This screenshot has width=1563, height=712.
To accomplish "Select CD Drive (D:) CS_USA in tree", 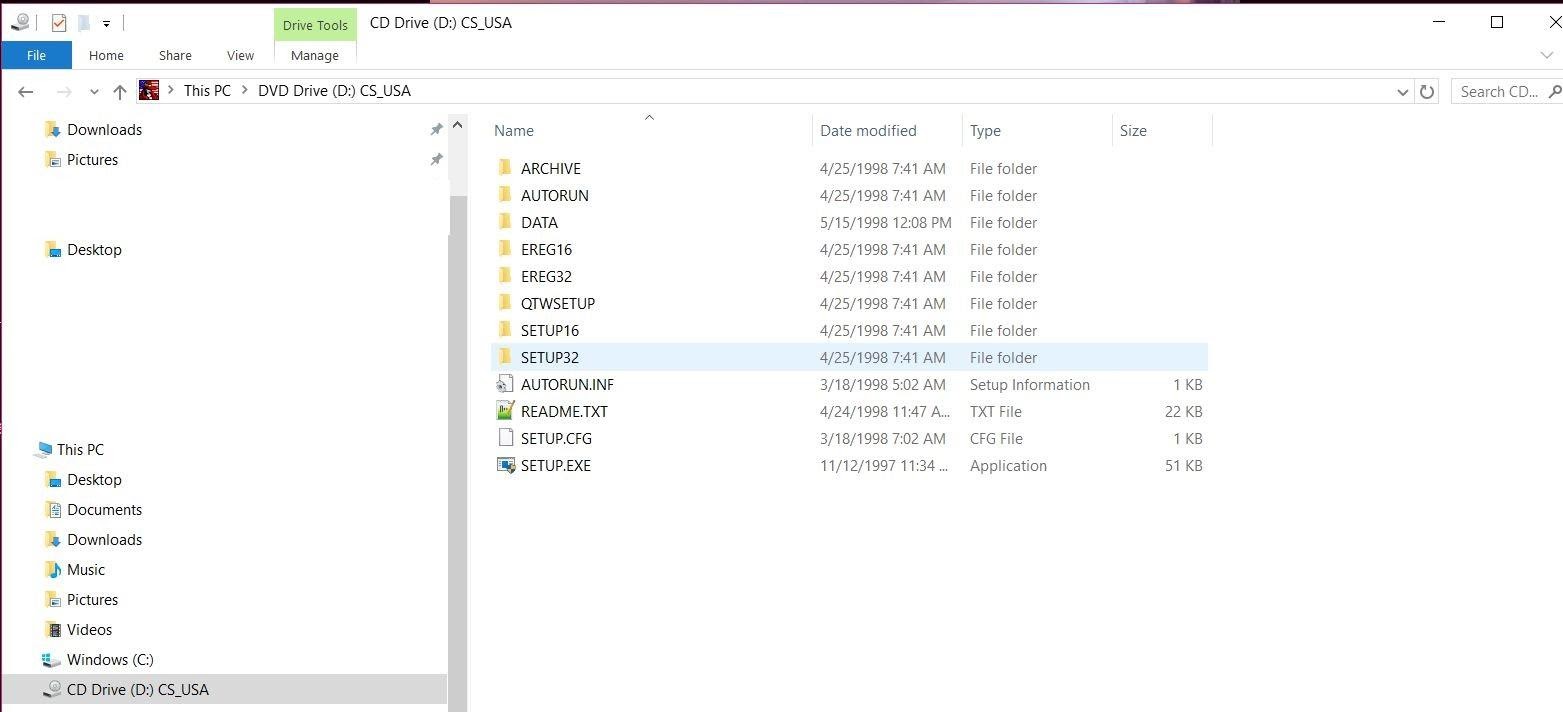I will (x=138, y=690).
